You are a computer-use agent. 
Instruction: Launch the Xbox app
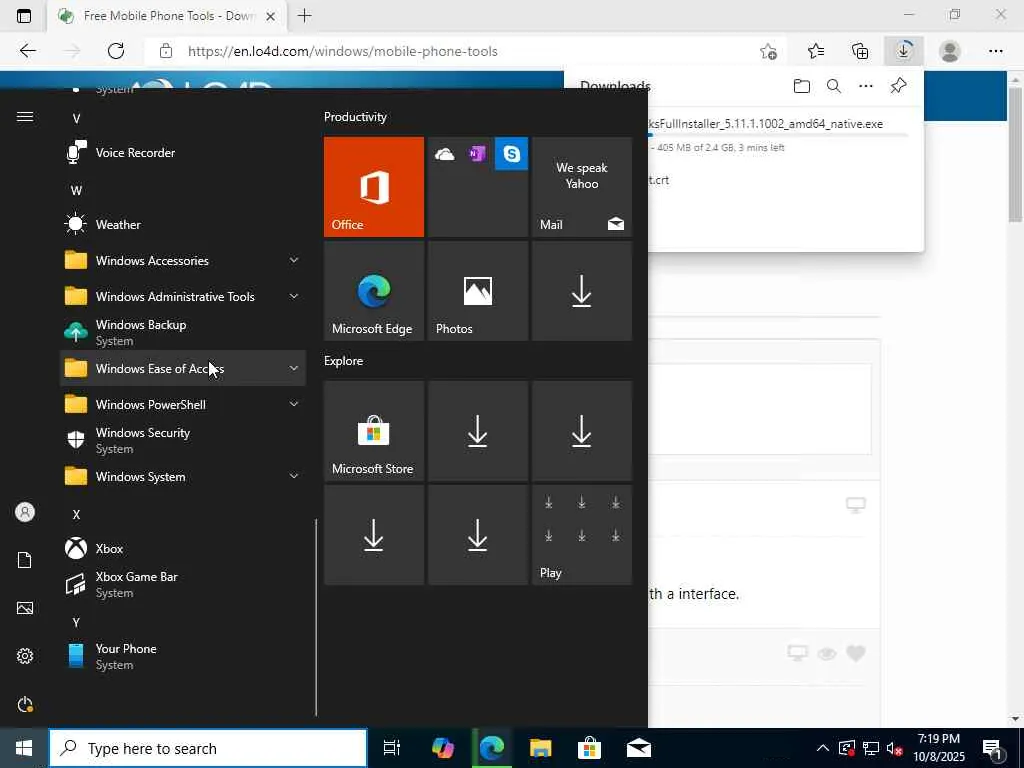tap(183, 549)
